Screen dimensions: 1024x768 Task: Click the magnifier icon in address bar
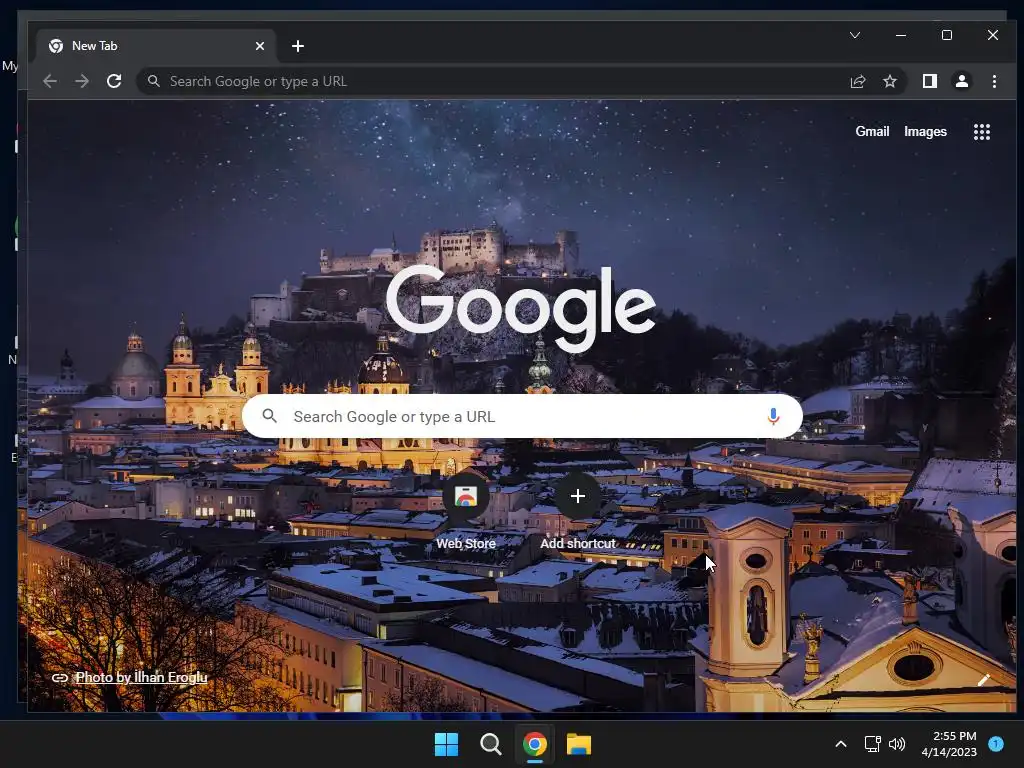pyautogui.click(x=153, y=81)
